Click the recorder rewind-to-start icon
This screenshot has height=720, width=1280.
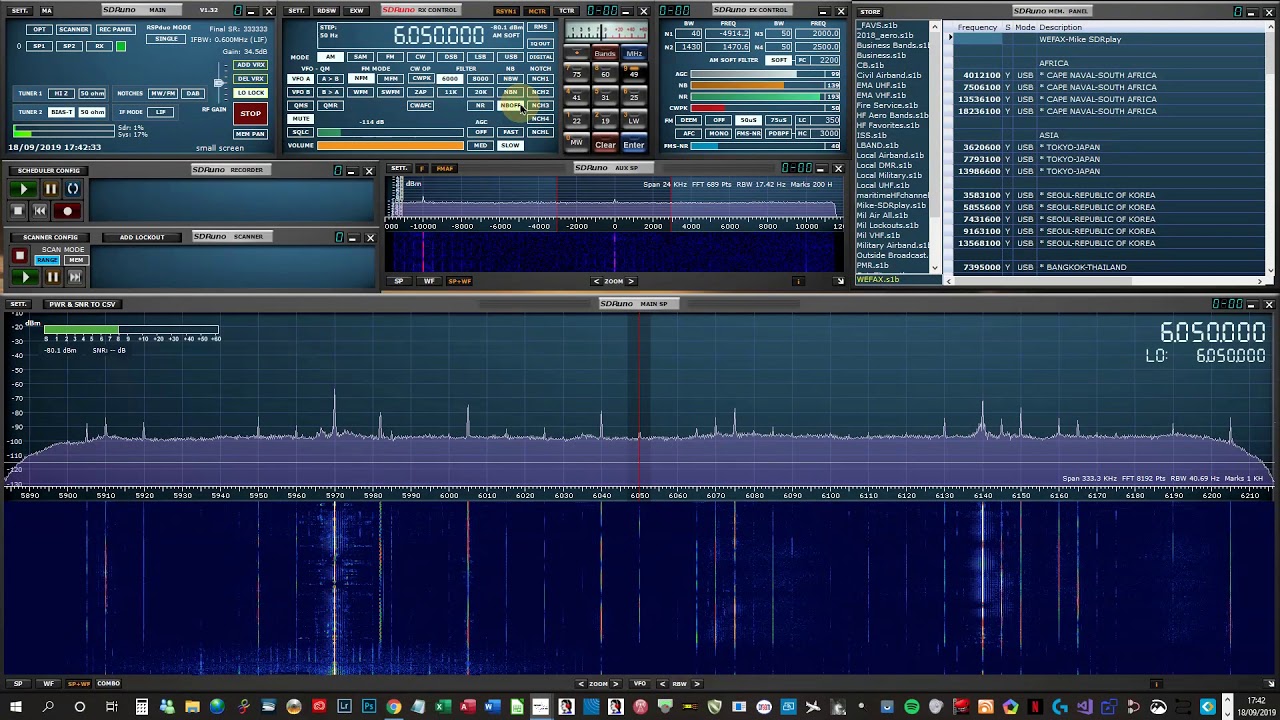point(40,211)
